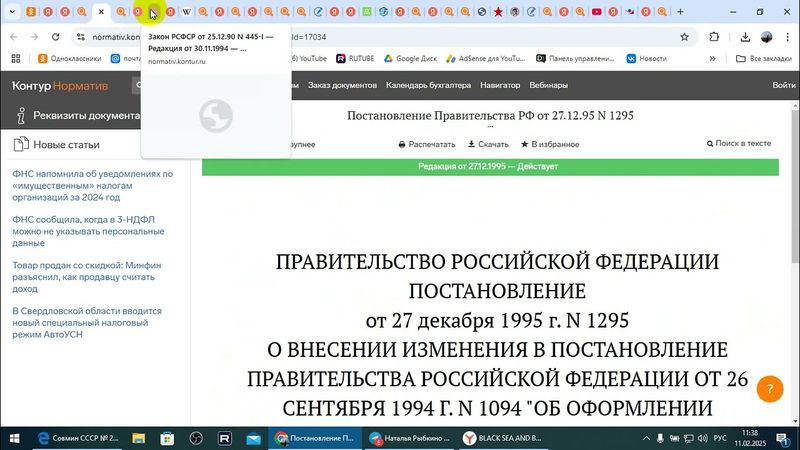Open Календарь бухгалтера menu item
The width and height of the screenshot is (800, 450).
(x=428, y=85)
